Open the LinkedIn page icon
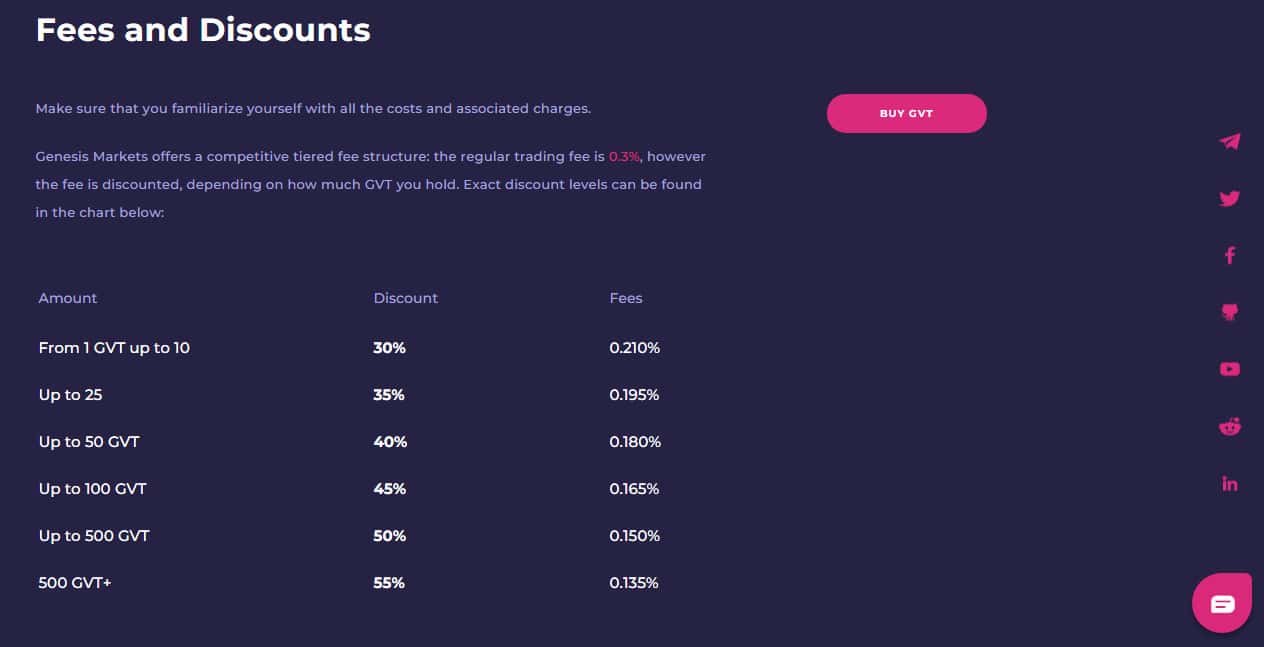Image resolution: width=1264 pixels, height=647 pixels. tap(1230, 484)
